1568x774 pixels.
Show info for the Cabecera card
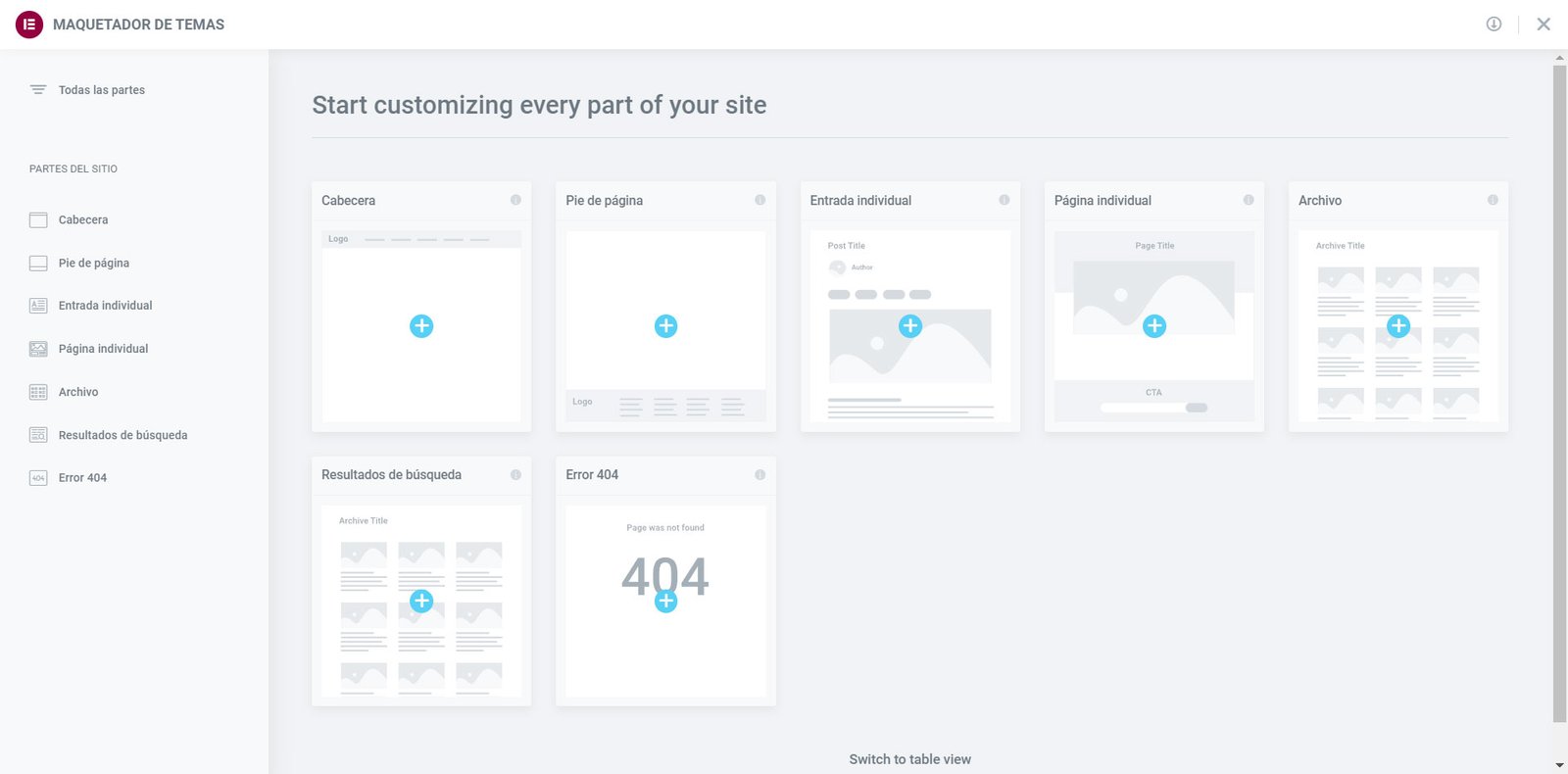tap(515, 200)
